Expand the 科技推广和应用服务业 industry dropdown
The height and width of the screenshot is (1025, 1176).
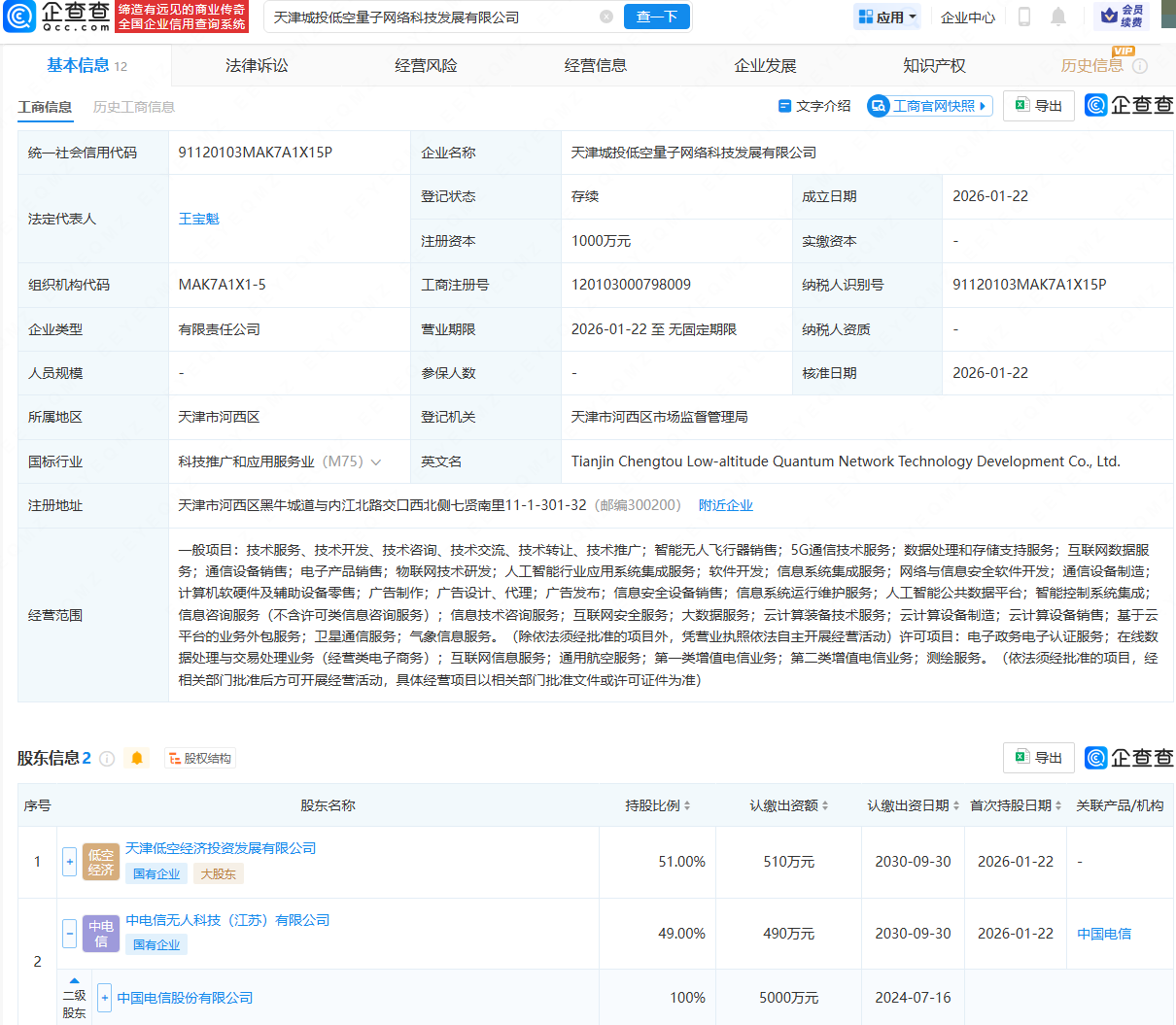[376, 462]
